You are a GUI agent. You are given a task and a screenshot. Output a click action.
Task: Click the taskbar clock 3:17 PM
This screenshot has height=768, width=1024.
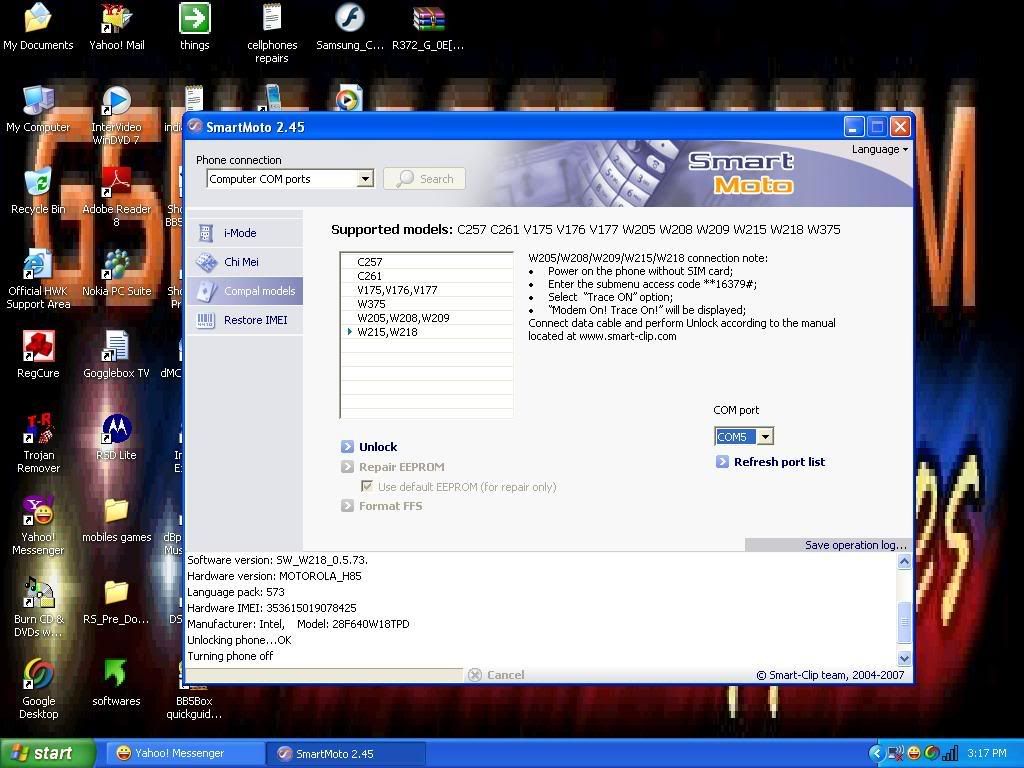987,754
